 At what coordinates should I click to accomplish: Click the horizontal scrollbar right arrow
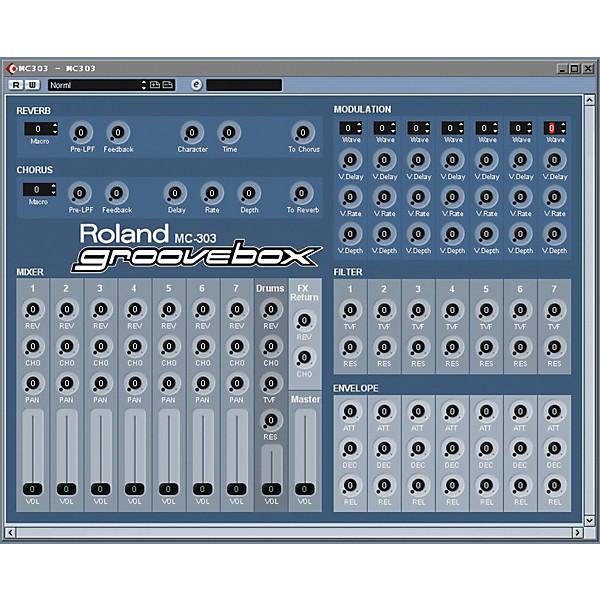[x=577, y=532]
